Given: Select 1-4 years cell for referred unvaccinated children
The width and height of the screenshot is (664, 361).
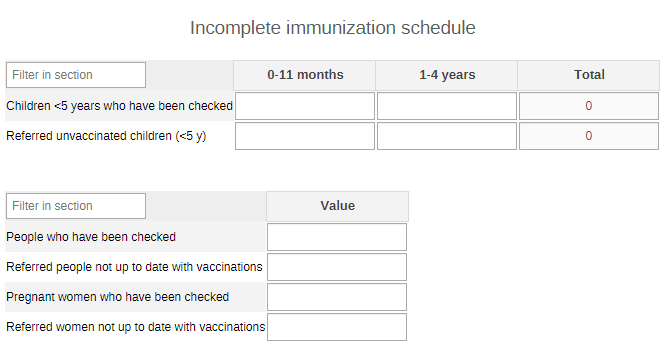Looking at the screenshot, I should click(x=447, y=136).
